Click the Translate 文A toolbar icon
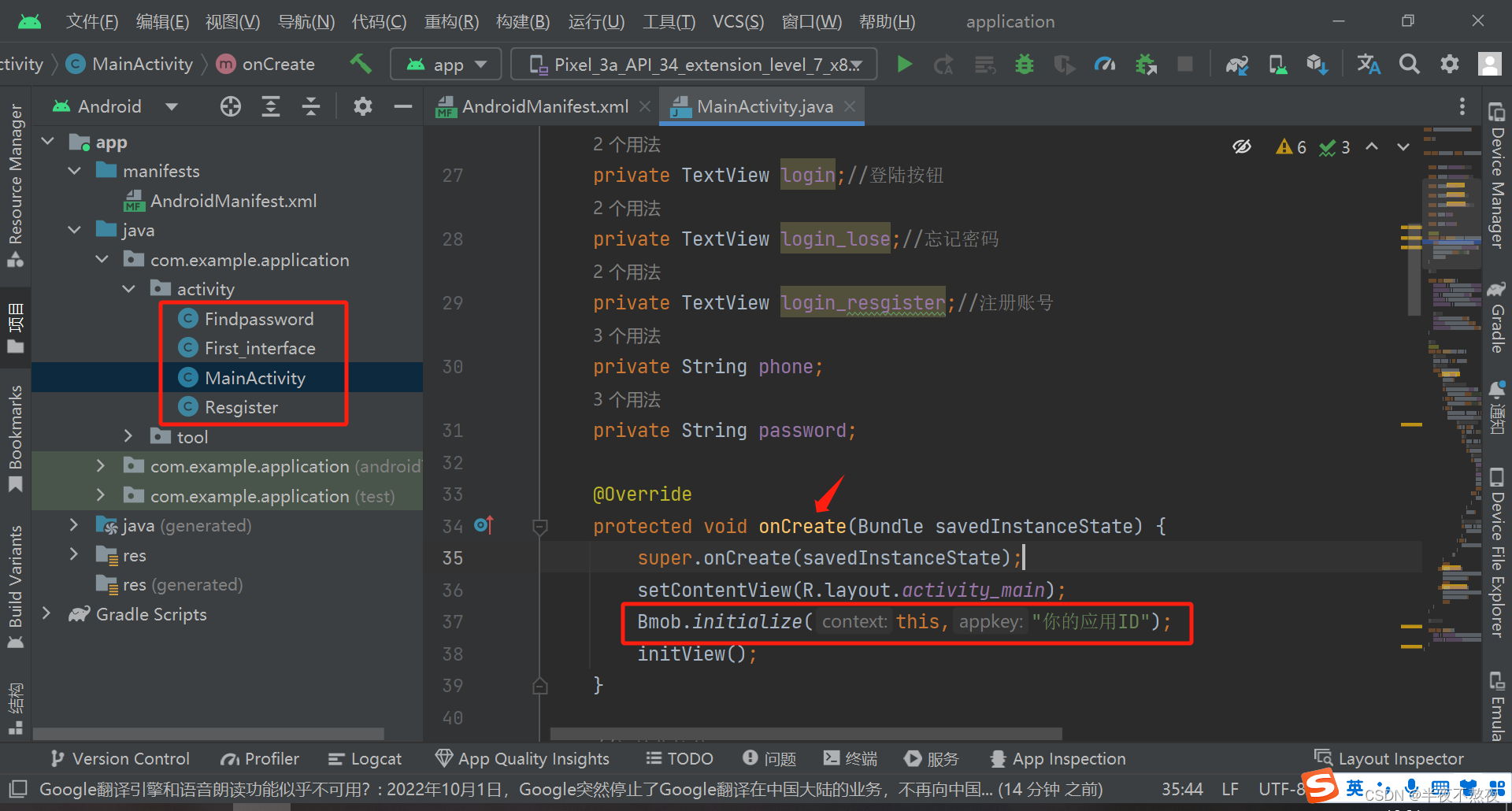The width and height of the screenshot is (1512, 811). pyautogui.click(x=1369, y=65)
